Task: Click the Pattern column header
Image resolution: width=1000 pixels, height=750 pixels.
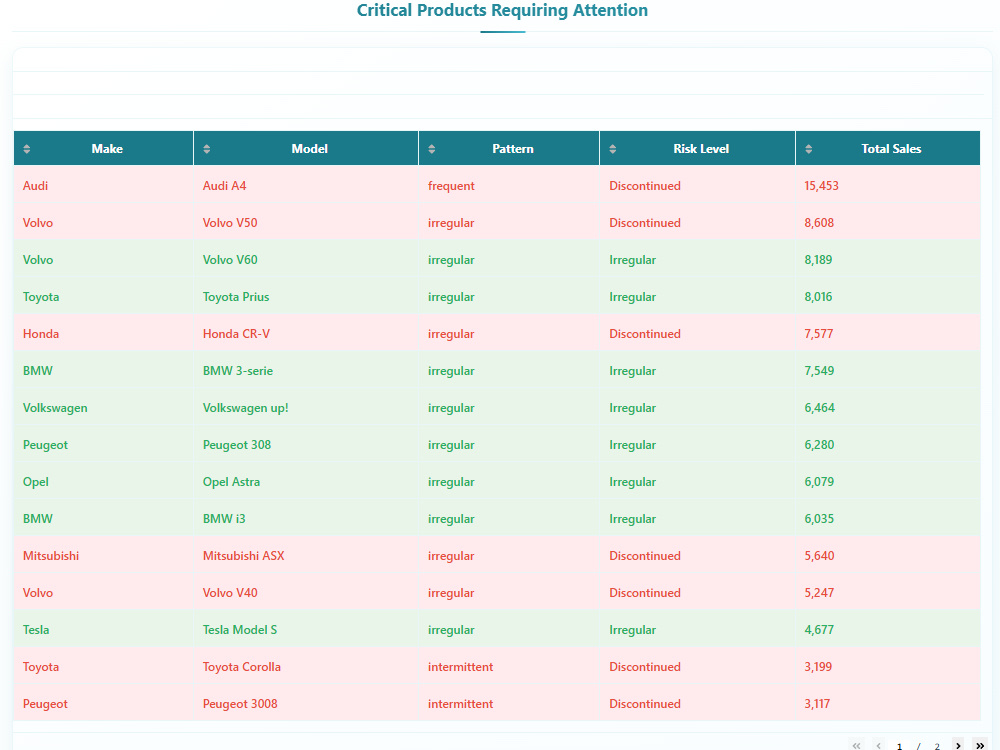Action: tap(509, 148)
